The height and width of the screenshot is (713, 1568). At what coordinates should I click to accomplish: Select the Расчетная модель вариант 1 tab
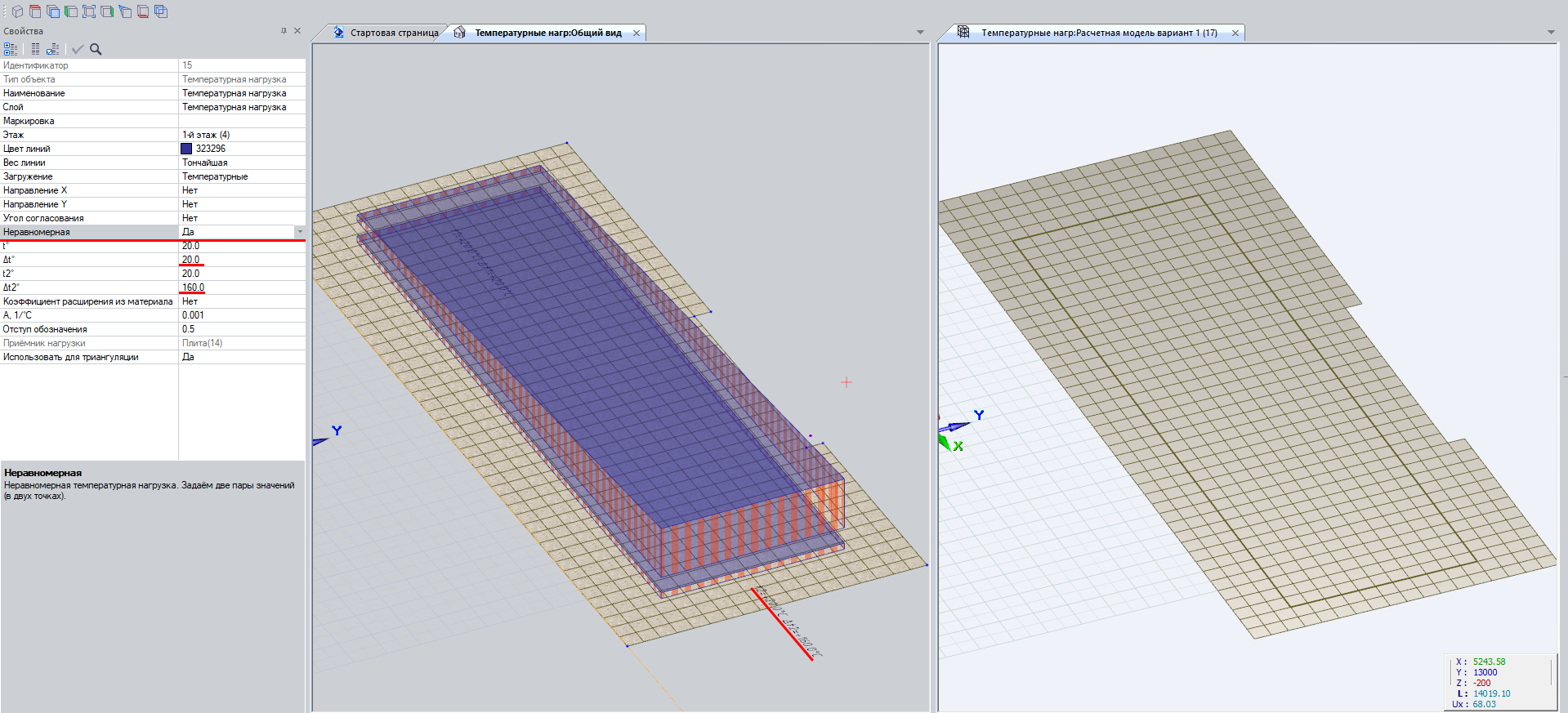coord(1098,33)
